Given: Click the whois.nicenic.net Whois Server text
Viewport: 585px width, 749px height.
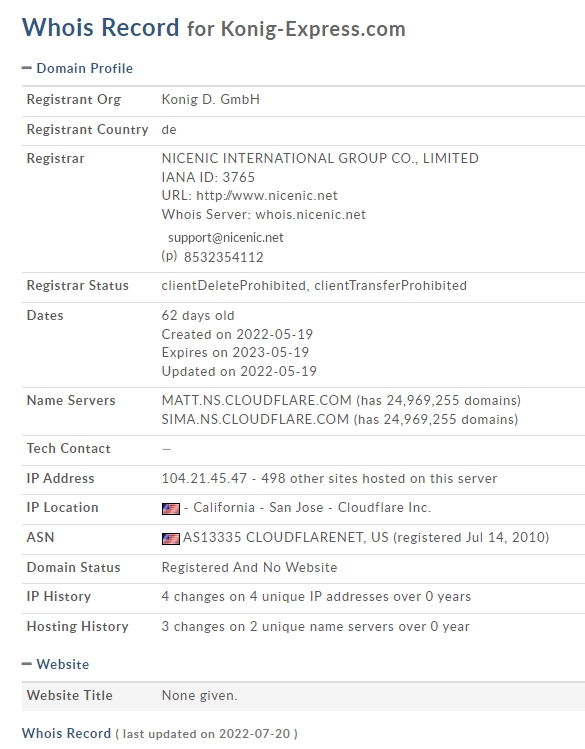Looking at the screenshot, I should 311,214.
